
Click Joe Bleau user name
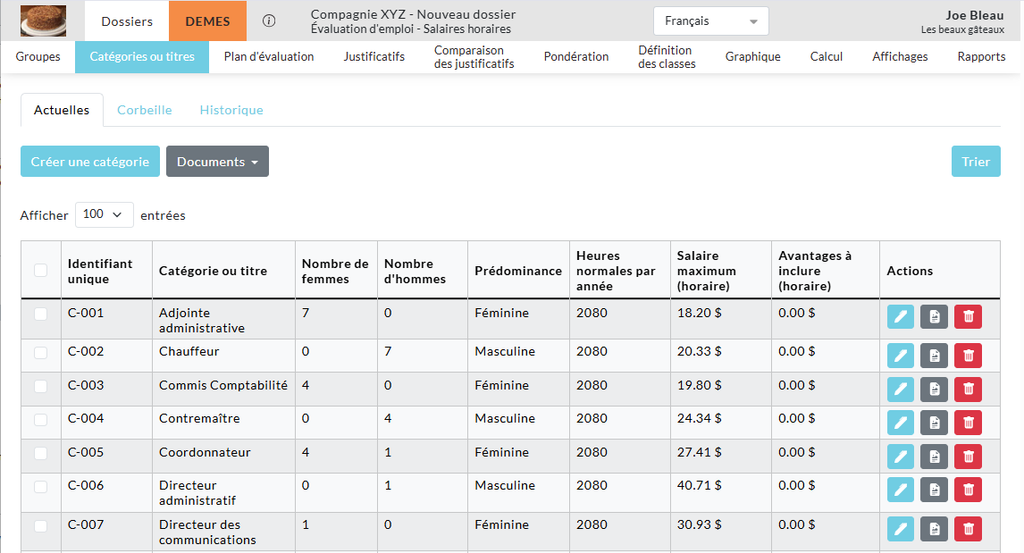click(974, 15)
